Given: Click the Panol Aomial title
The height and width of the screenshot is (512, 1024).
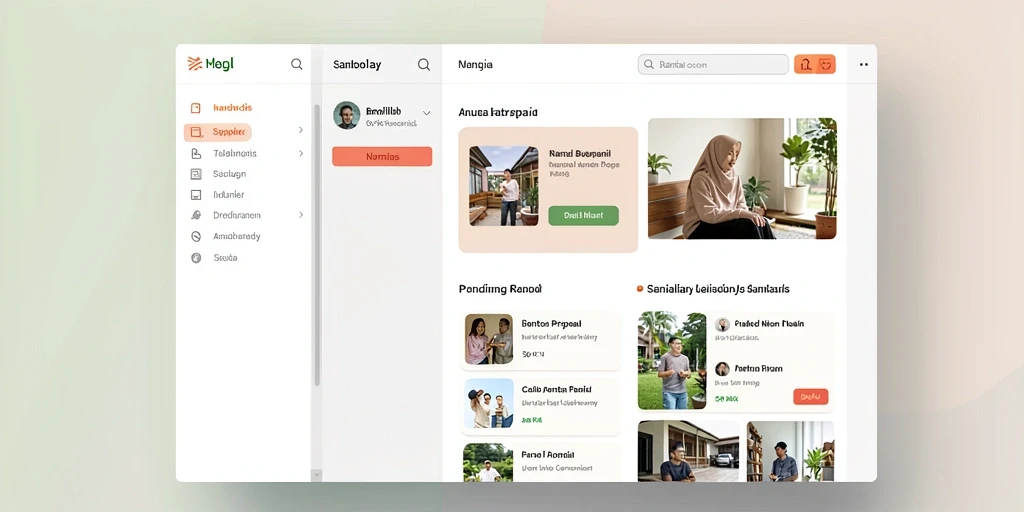Looking at the screenshot, I should (x=548, y=455).
